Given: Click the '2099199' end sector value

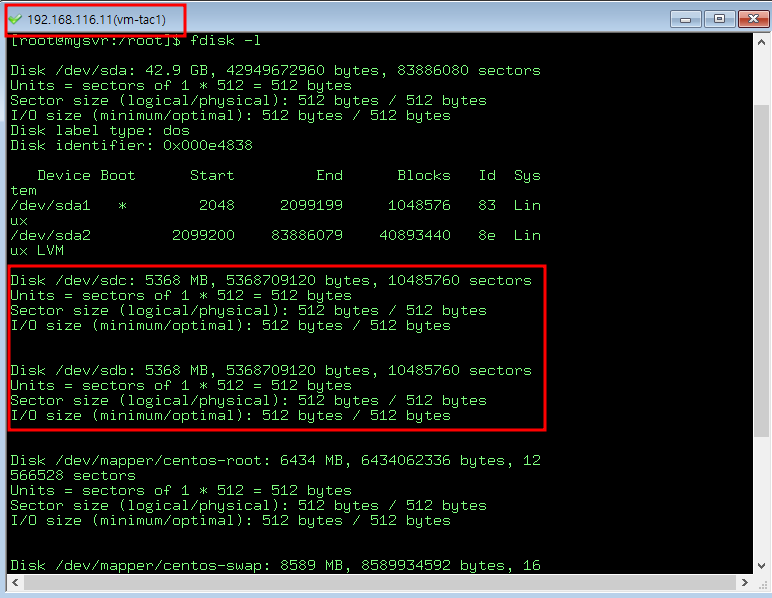Looking at the screenshot, I should 311,205.
